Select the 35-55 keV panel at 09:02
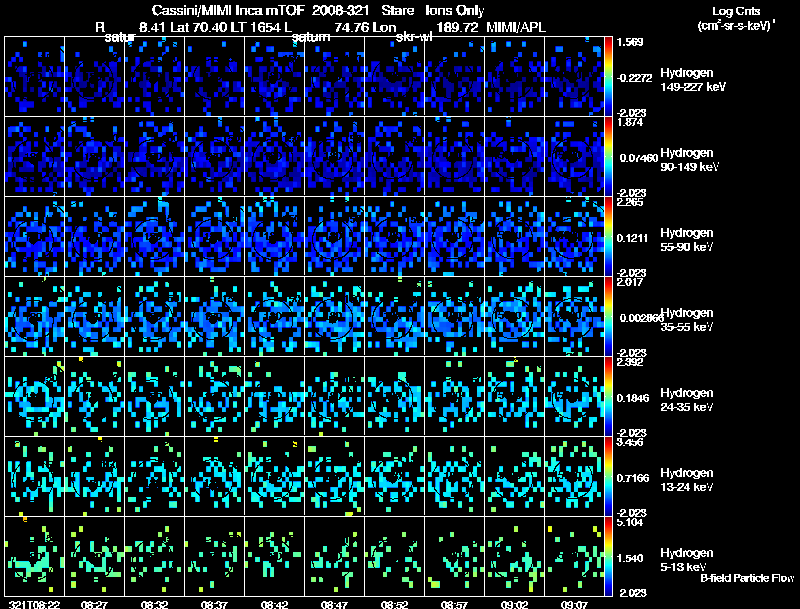Image resolution: width=800 pixels, height=609 pixels. (514, 317)
